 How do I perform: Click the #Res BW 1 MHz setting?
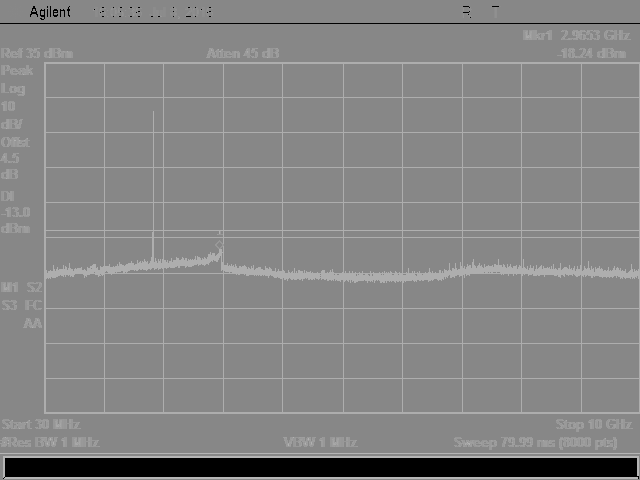click(50, 442)
